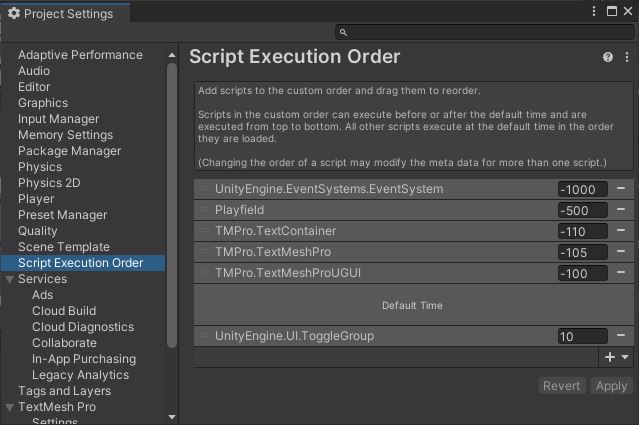The height and width of the screenshot is (425, 639).
Task: Select Physics in the sidebar
Action: pos(40,167)
